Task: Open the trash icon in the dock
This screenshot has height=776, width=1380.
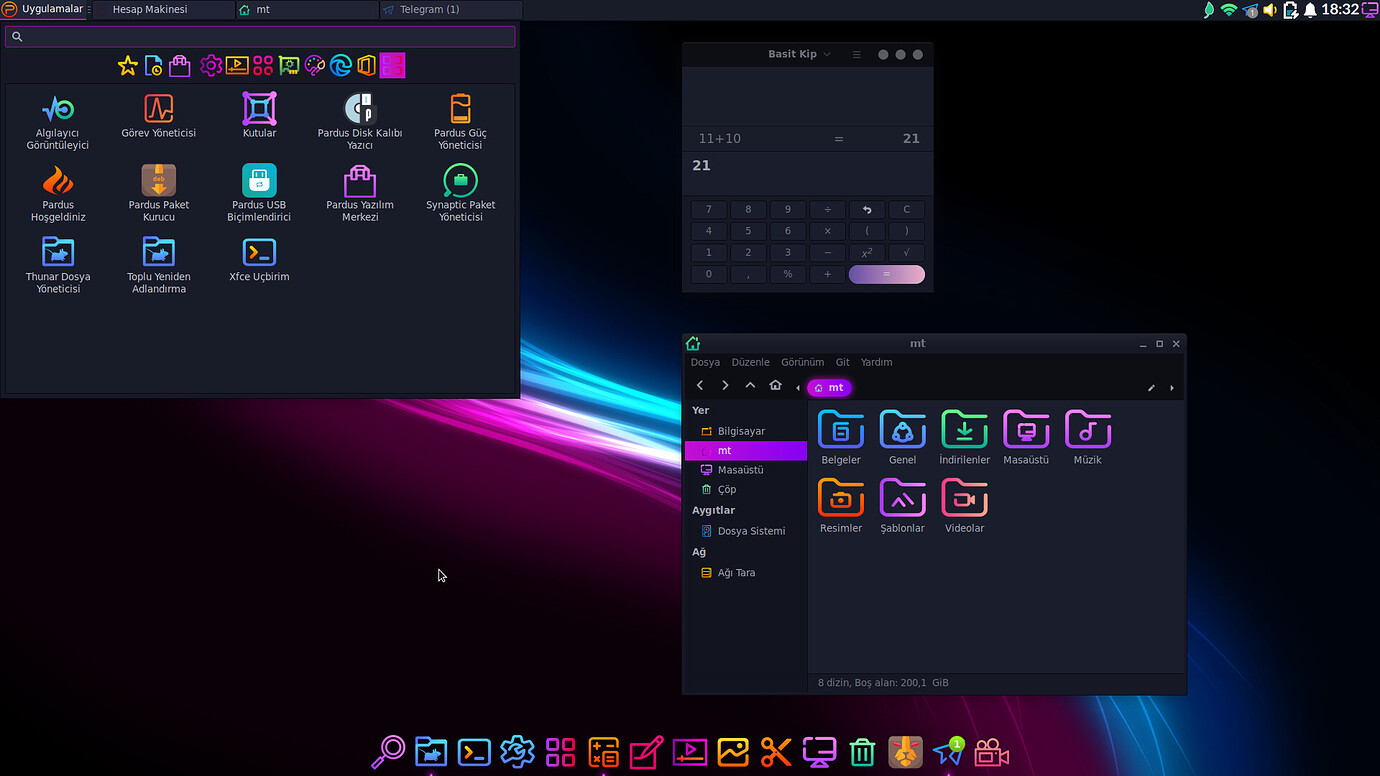Action: pos(861,751)
